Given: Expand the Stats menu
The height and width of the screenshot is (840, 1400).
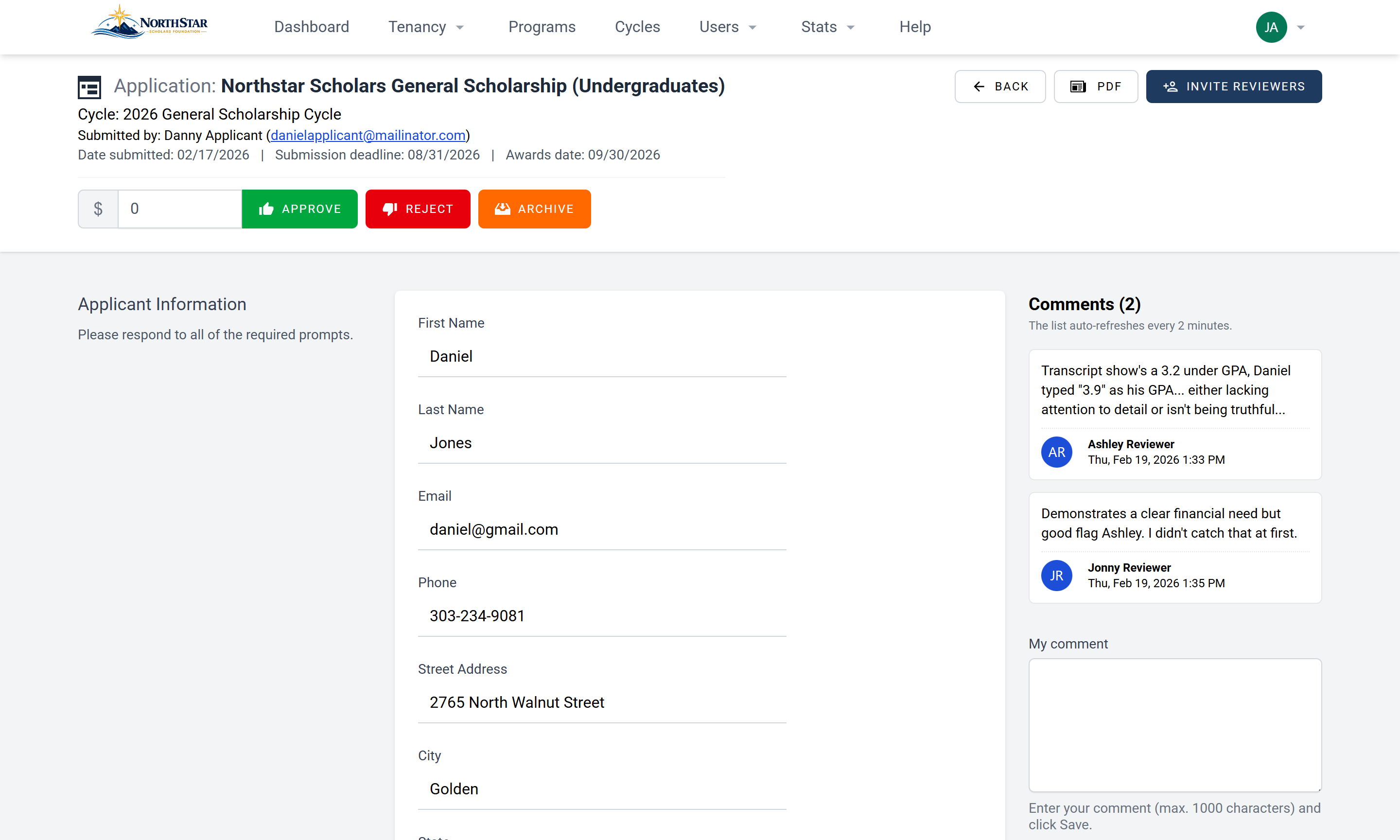Looking at the screenshot, I should click(828, 27).
